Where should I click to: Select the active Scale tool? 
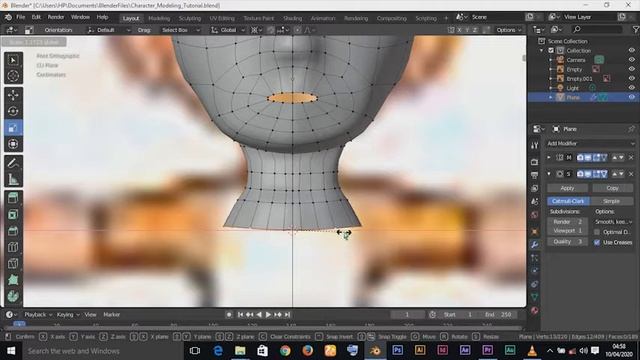coord(13,128)
